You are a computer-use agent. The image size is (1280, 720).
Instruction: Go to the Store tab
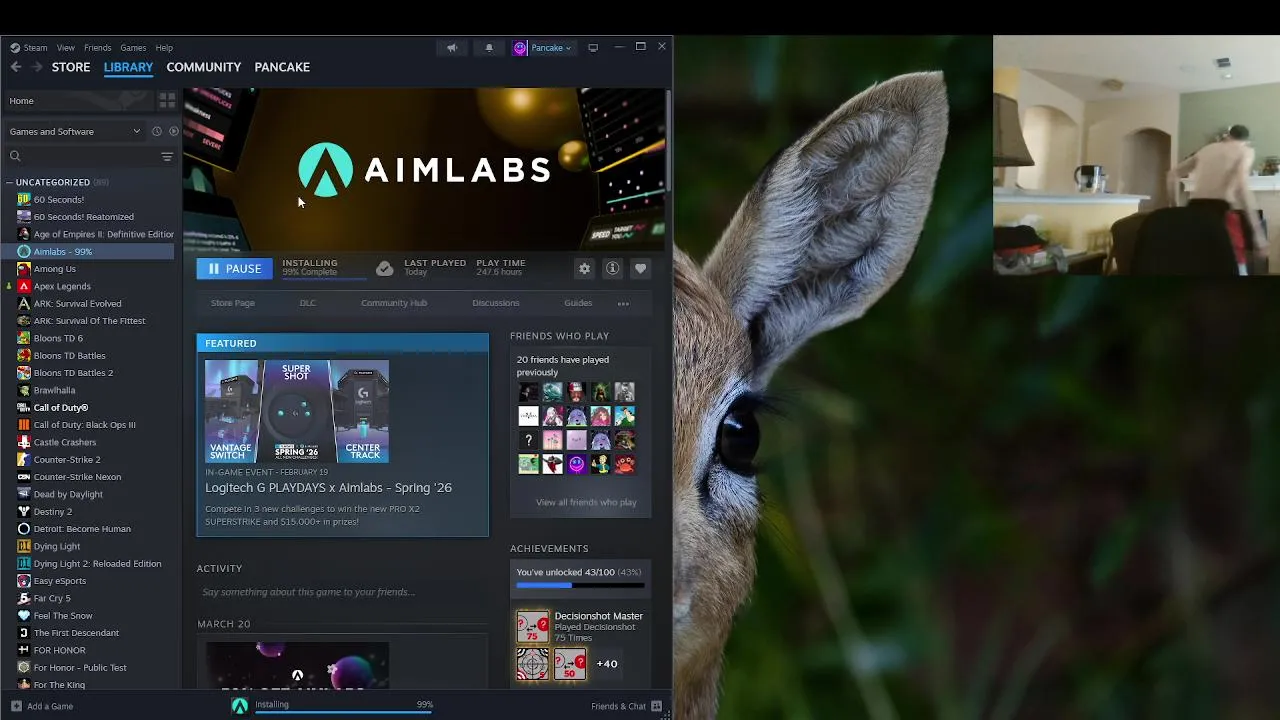click(71, 67)
